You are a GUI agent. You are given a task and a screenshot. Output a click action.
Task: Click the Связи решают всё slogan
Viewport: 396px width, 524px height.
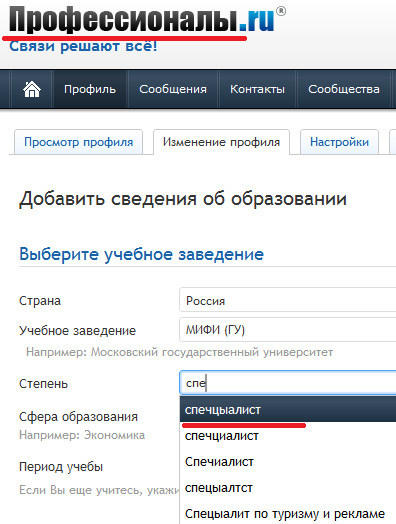(83, 46)
